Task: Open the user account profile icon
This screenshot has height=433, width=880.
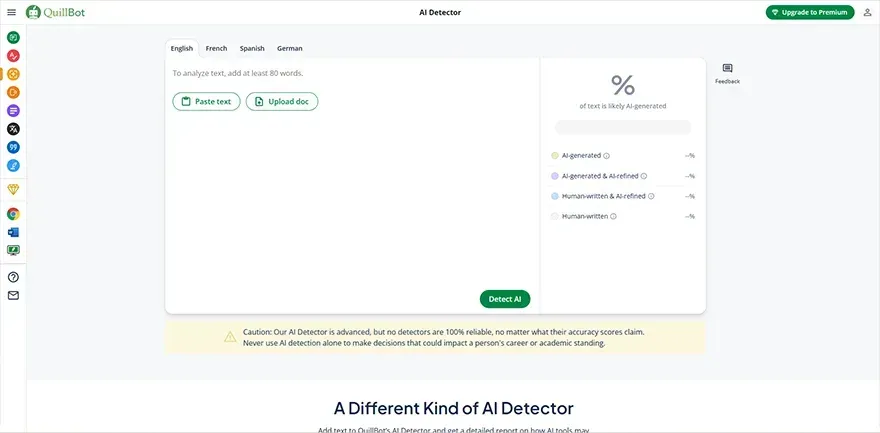Action: (867, 13)
